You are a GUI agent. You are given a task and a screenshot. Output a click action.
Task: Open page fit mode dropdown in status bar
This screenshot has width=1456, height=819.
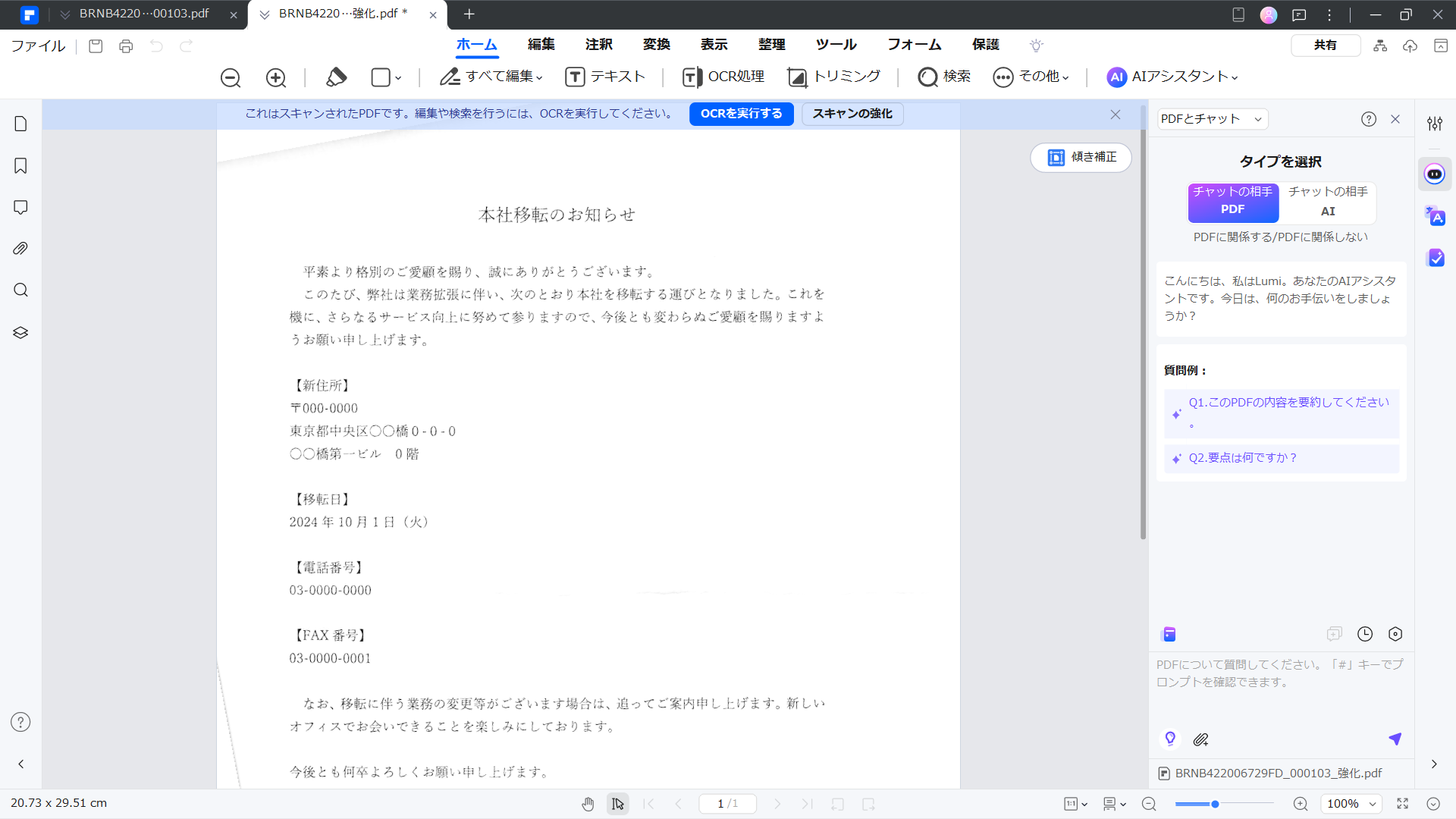[x=1076, y=804]
